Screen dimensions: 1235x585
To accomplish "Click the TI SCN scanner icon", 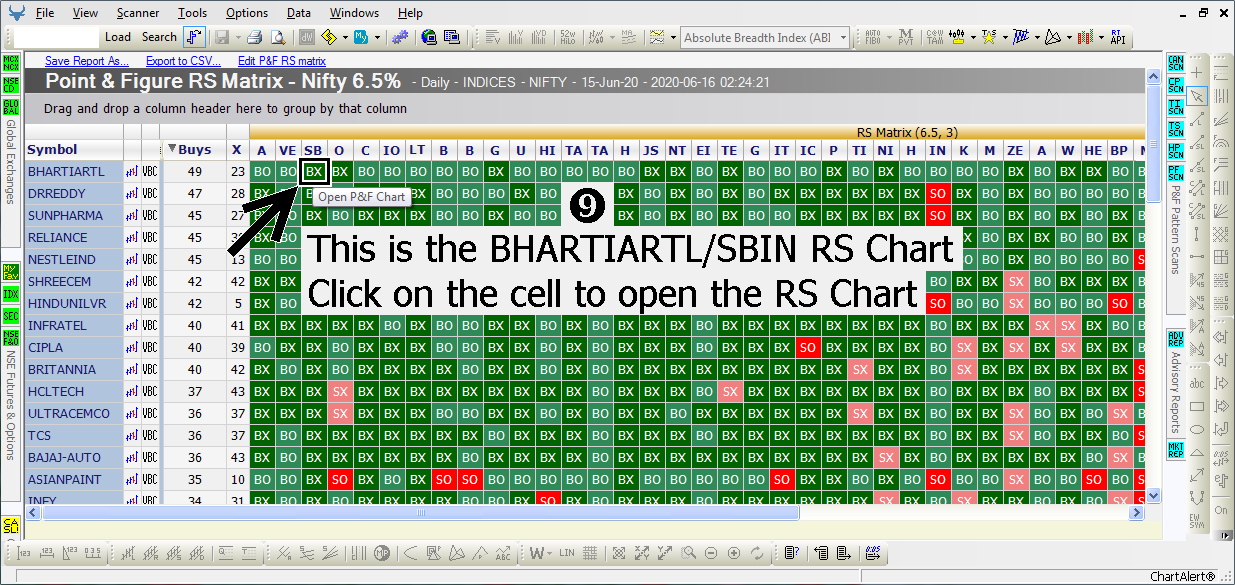I will click(x=1175, y=106).
